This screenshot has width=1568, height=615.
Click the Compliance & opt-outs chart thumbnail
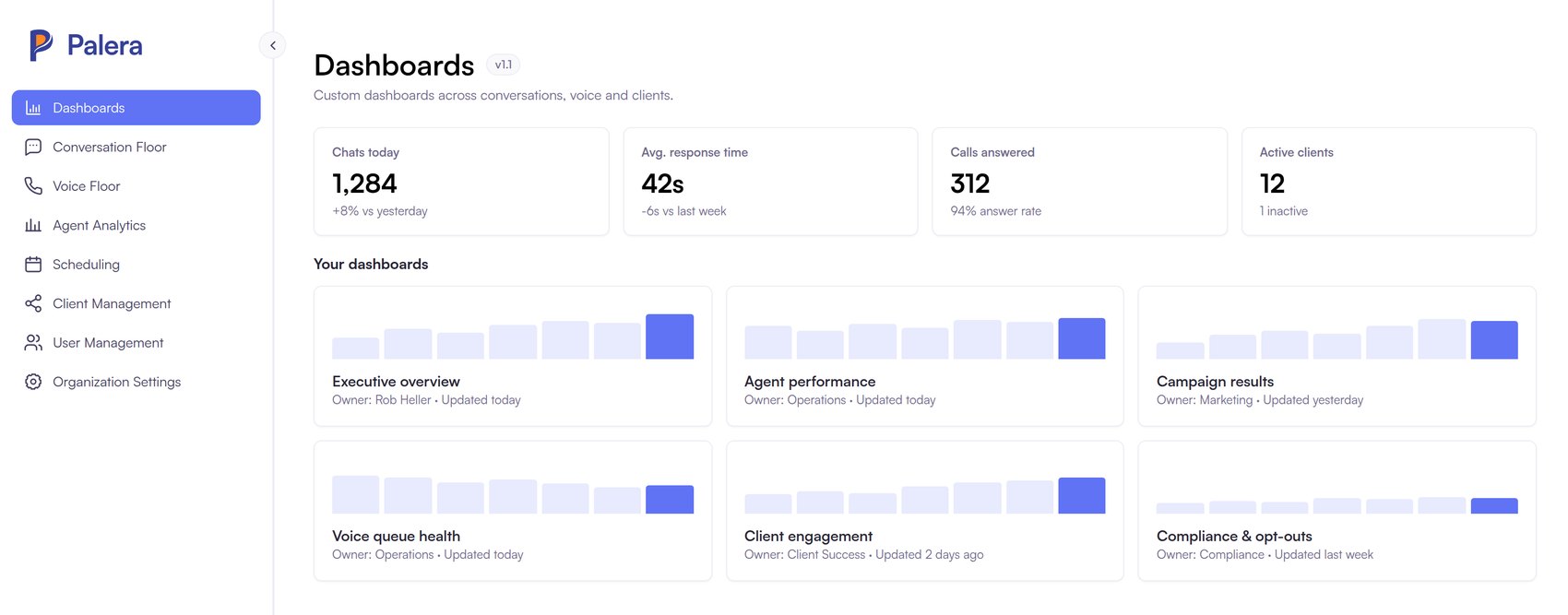click(1337, 505)
